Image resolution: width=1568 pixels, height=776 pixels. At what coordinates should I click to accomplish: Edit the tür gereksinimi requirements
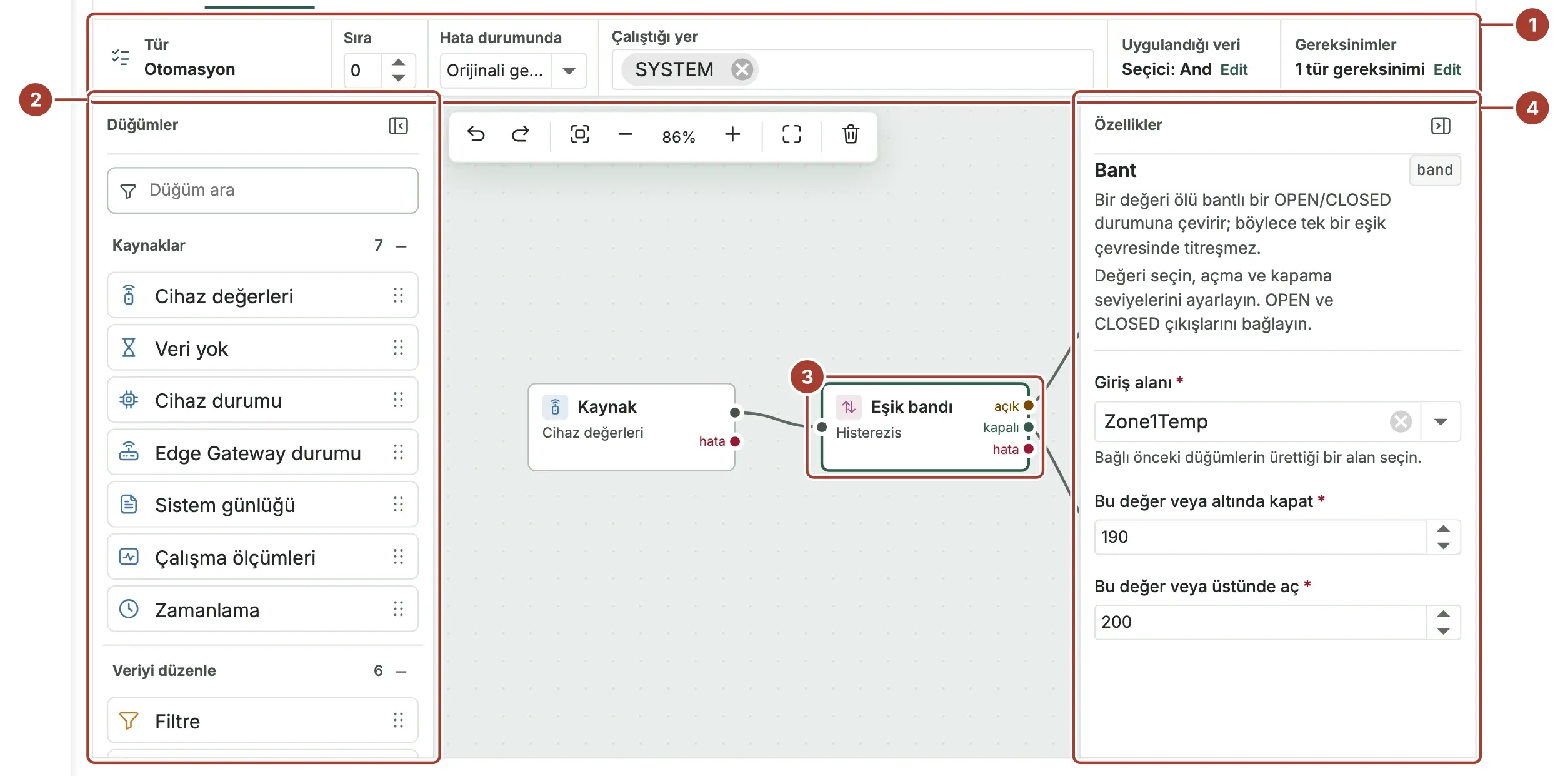pyautogui.click(x=1447, y=69)
